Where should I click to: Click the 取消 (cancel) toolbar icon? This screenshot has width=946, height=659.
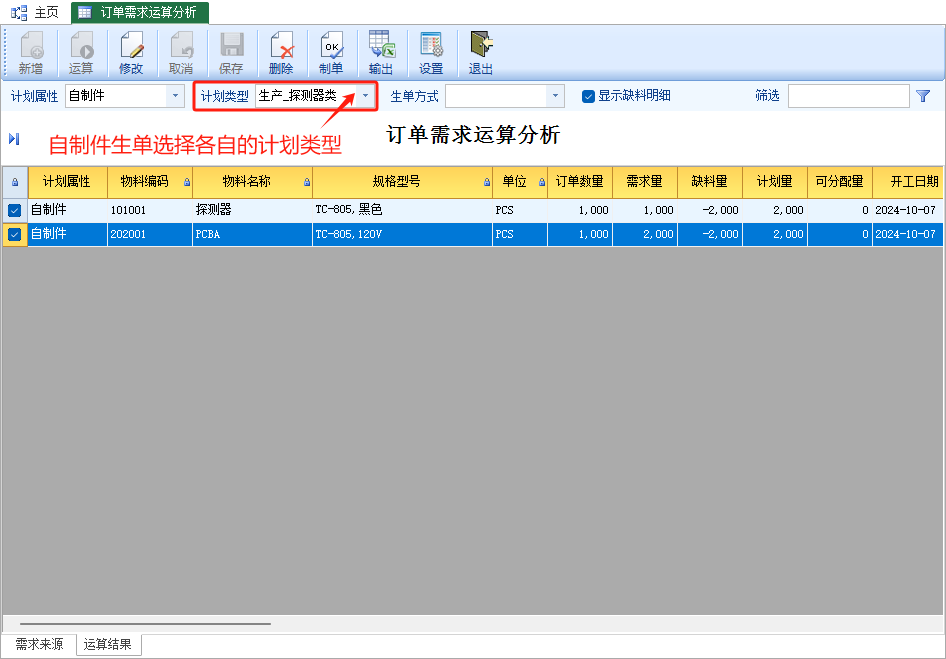[181, 53]
